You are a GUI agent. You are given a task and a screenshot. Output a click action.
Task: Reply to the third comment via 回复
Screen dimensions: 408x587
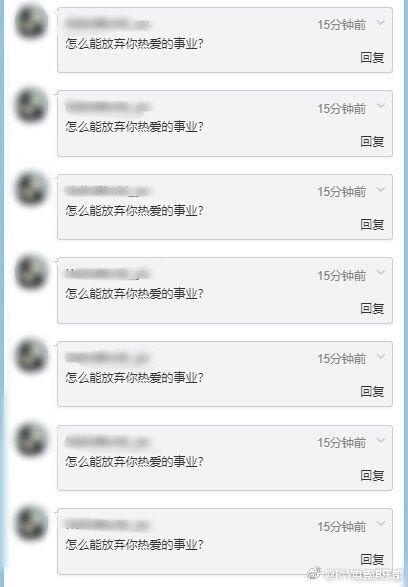point(372,225)
